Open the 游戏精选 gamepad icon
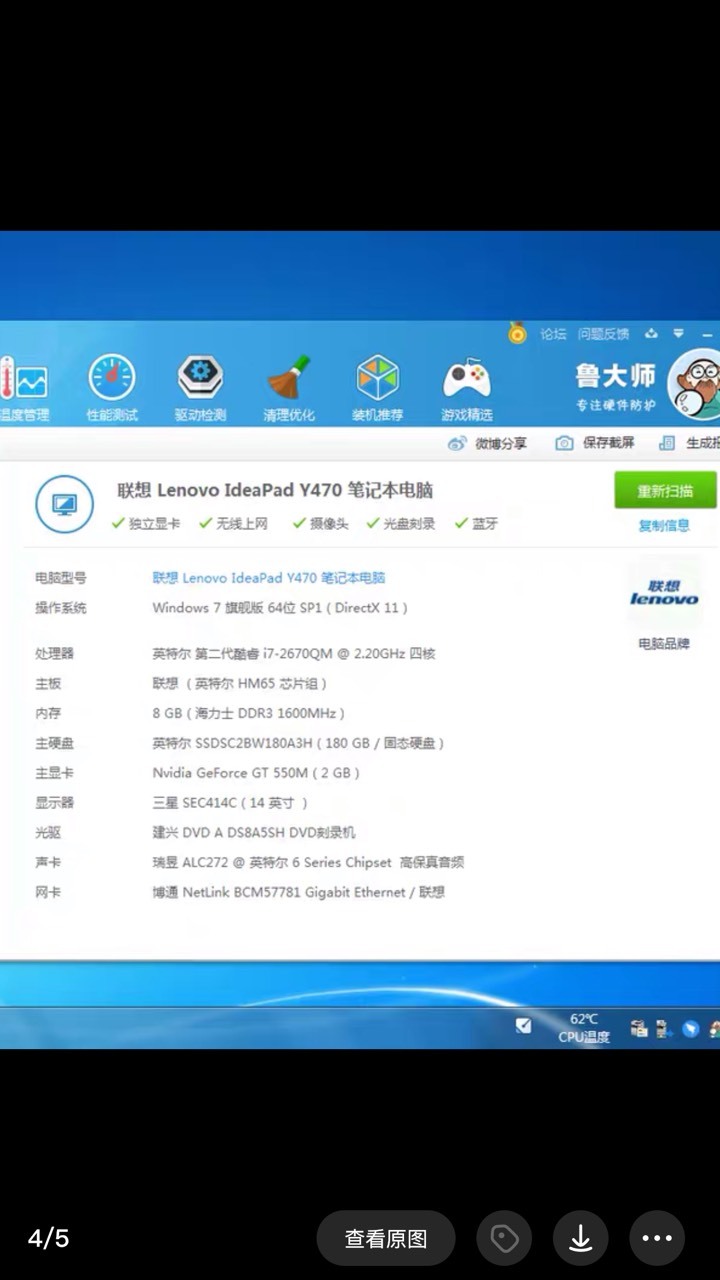This screenshot has width=720, height=1280. click(467, 390)
